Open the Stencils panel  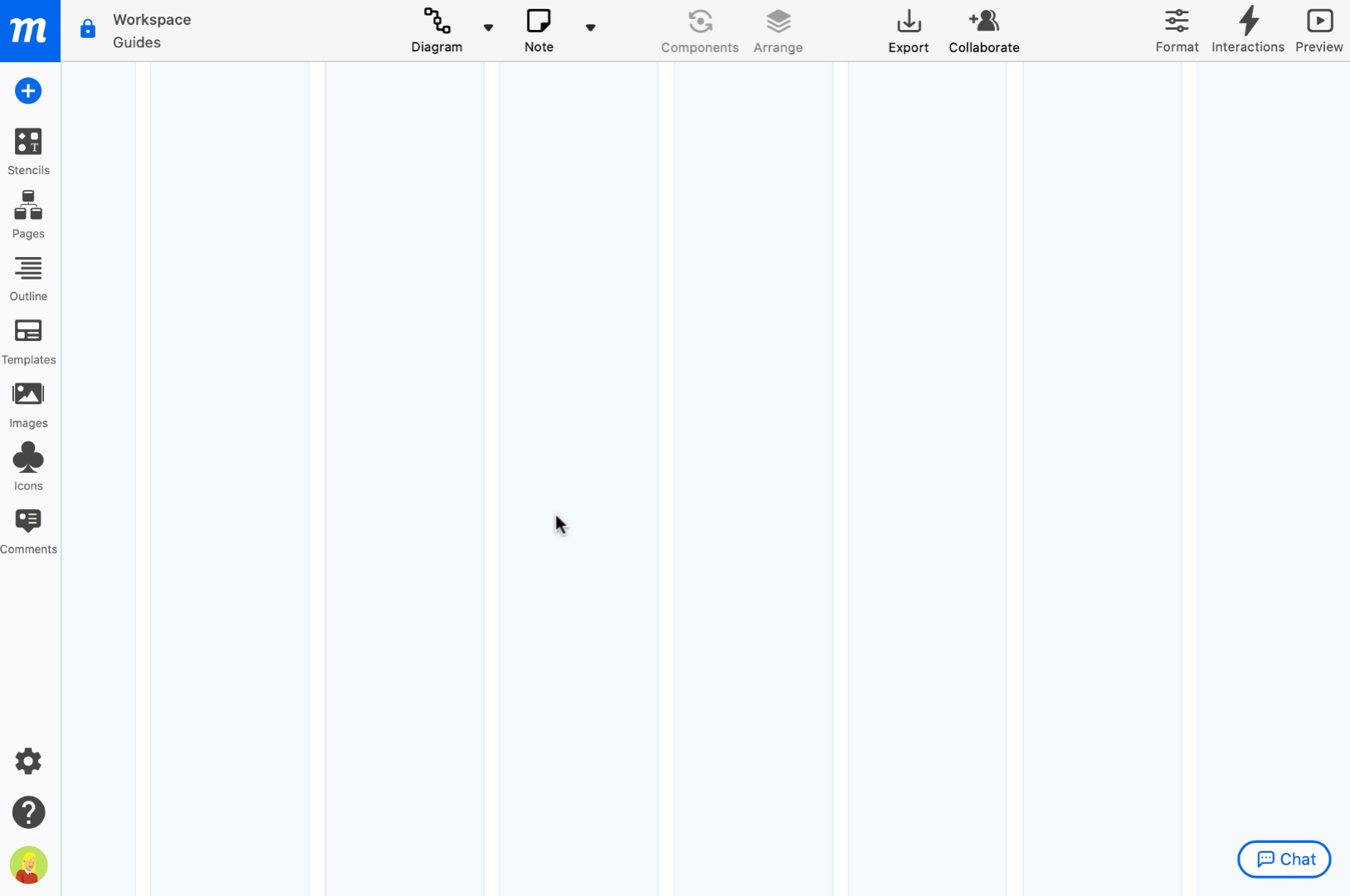point(28,151)
